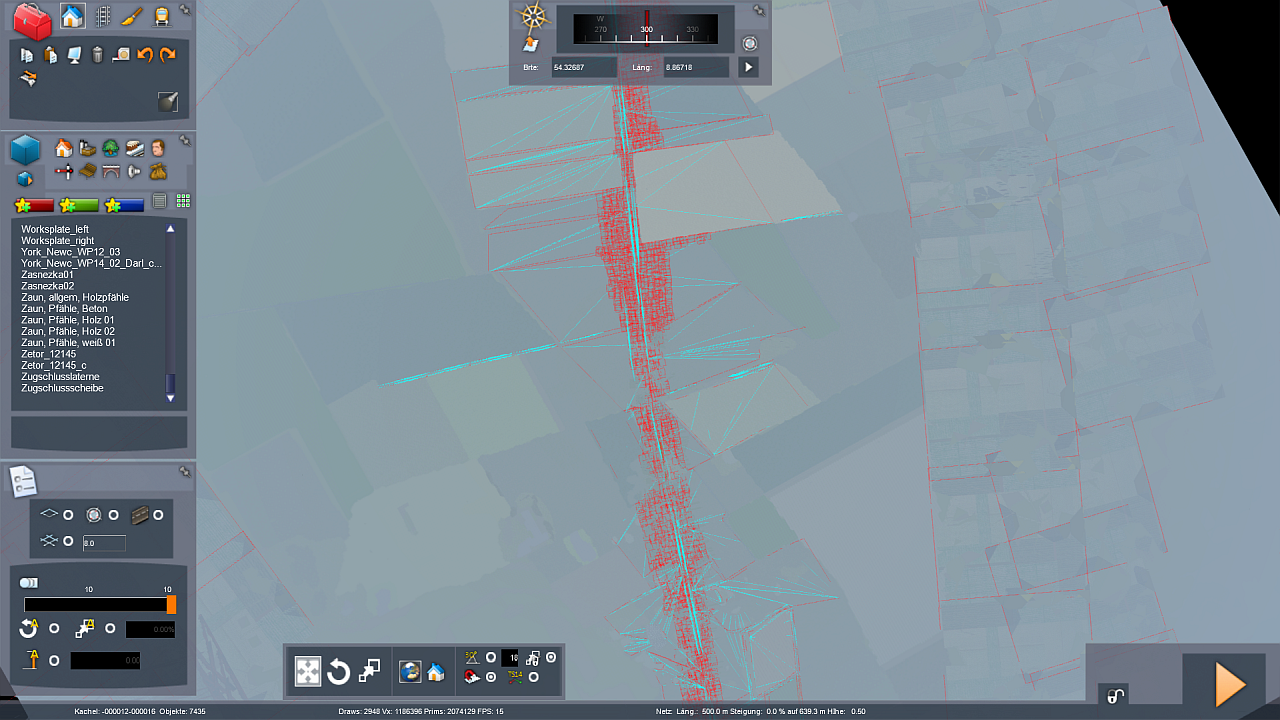Image resolution: width=1280 pixels, height=720 pixels.
Task: Click the large orange play button
Action: (1230, 685)
